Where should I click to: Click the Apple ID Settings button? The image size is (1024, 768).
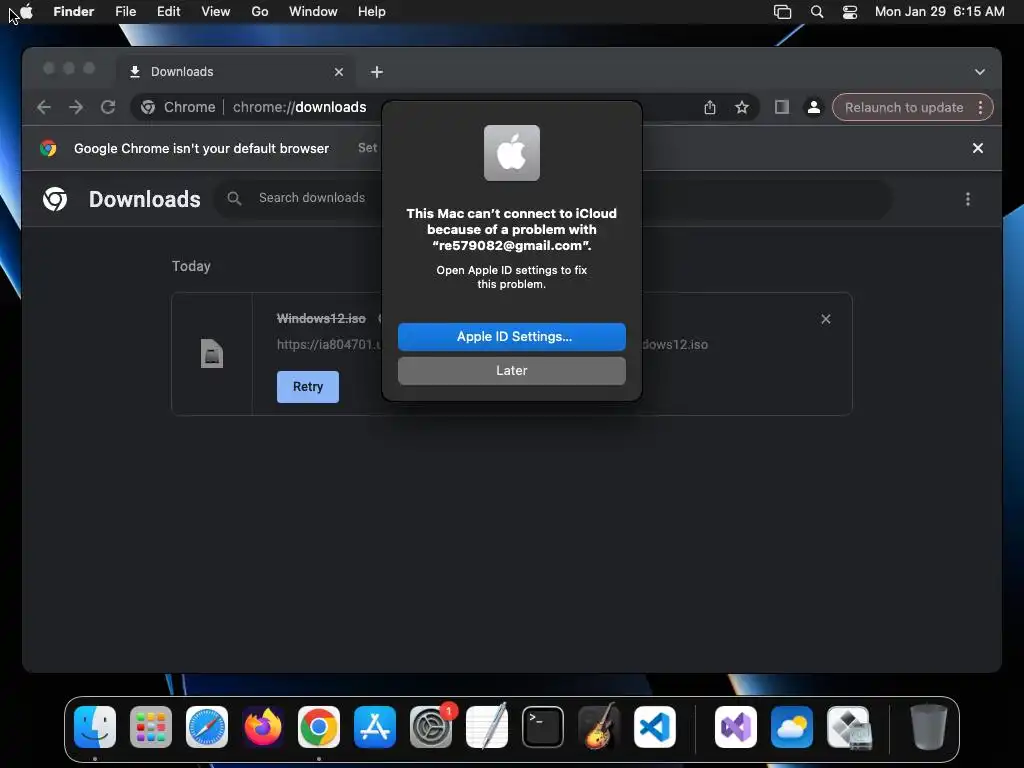pos(511,336)
